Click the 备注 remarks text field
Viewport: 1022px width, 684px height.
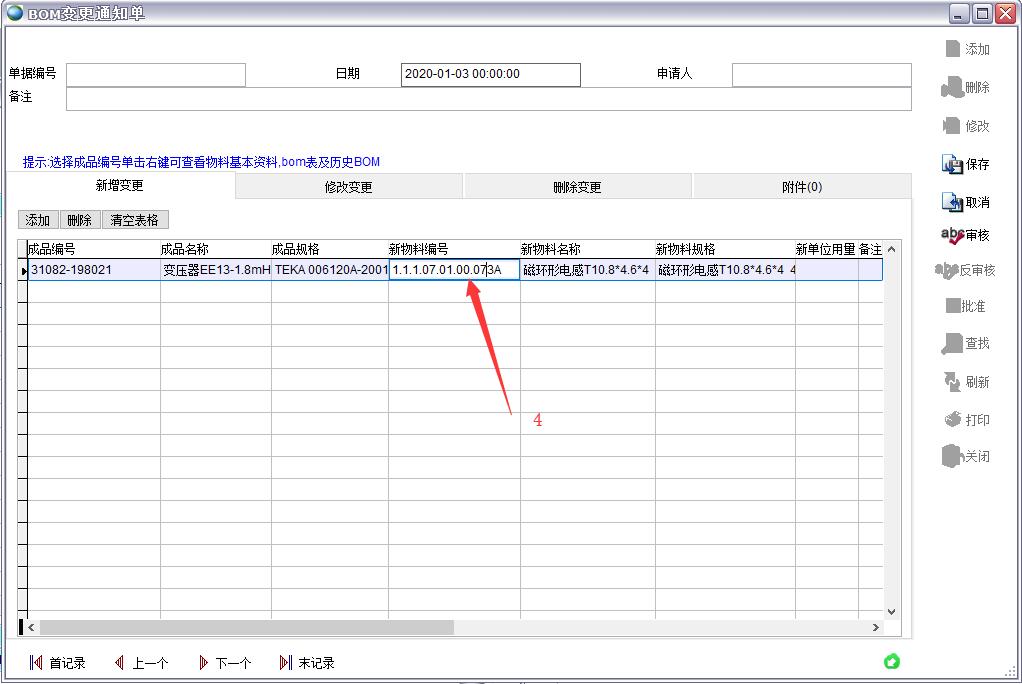click(x=488, y=98)
